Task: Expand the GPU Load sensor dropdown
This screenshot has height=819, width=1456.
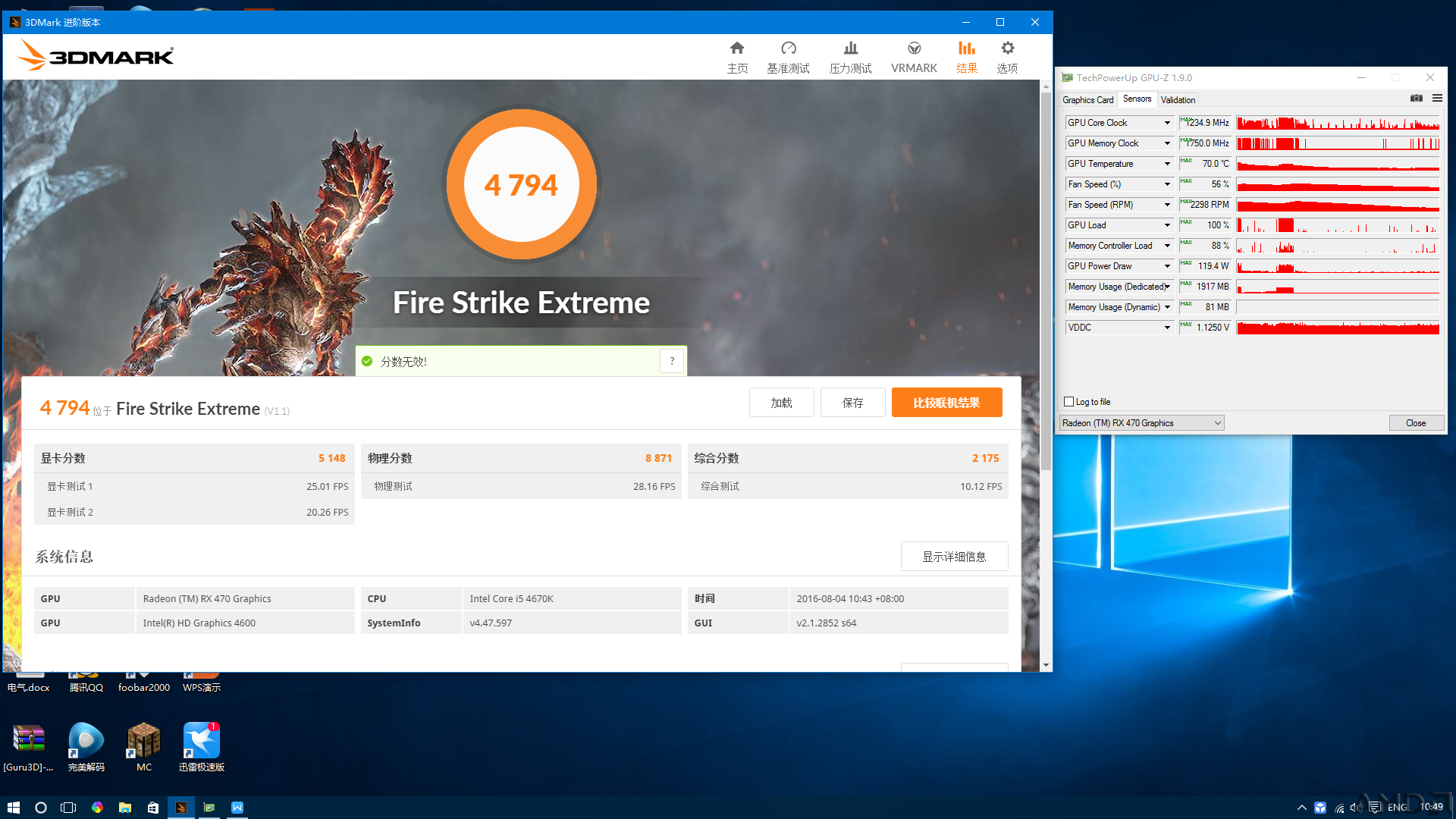Action: point(1167,225)
